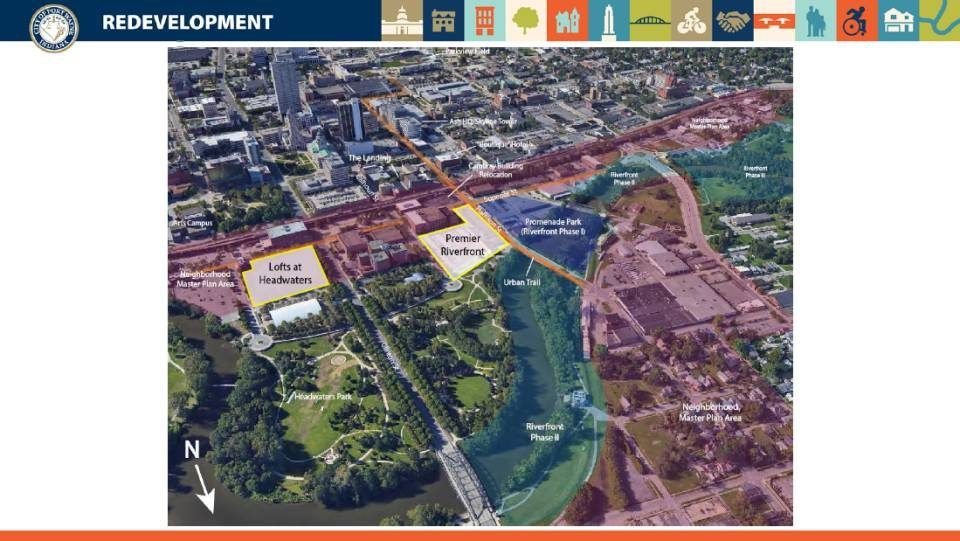Image resolution: width=960 pixels, height=541 pixels.
Task: Click the City of Fort Wayne seal logo
Action: click(x=53, y=24)
